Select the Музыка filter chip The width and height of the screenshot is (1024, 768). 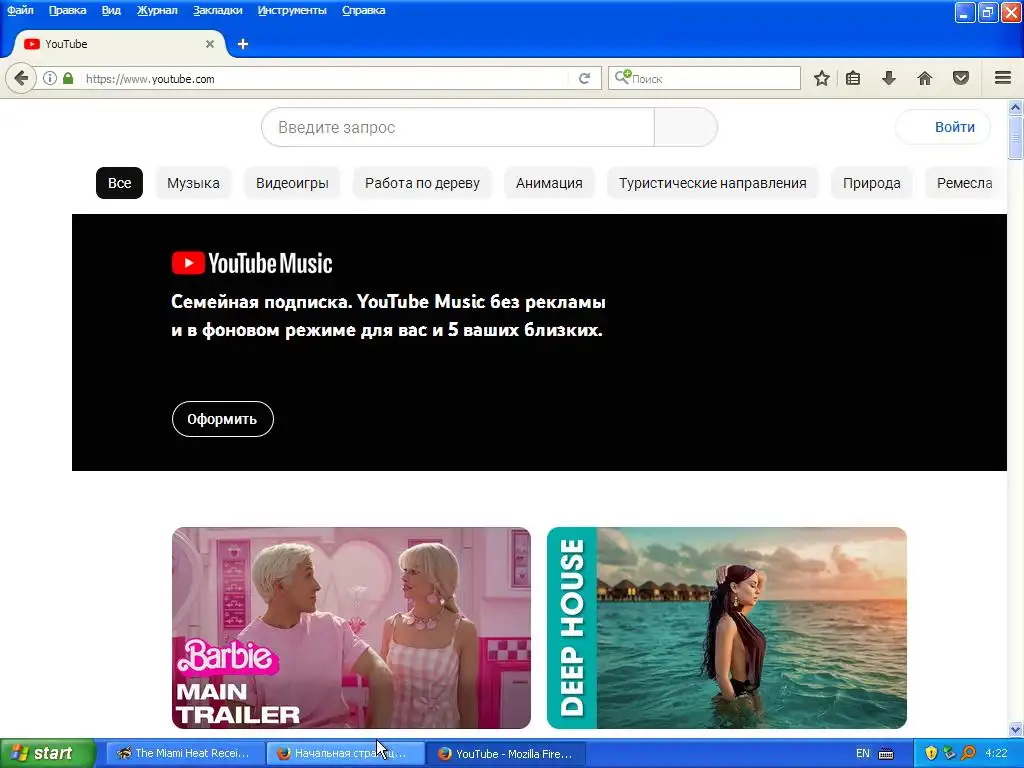pos(193,183)
